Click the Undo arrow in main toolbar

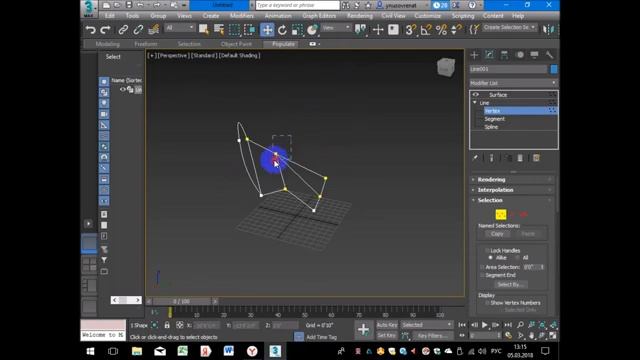tap(91, 30)
